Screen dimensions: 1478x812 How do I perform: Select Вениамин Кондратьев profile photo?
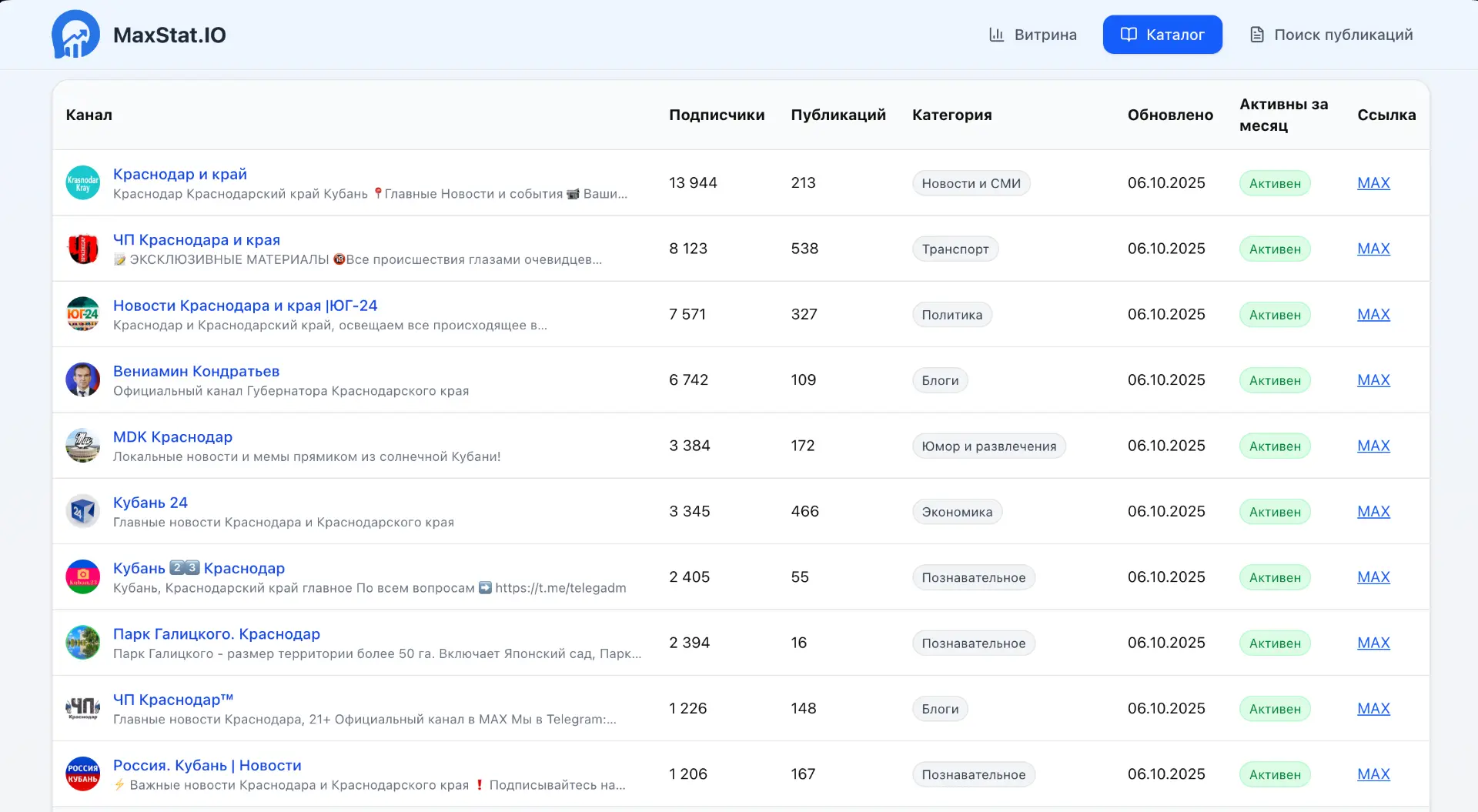83,380
